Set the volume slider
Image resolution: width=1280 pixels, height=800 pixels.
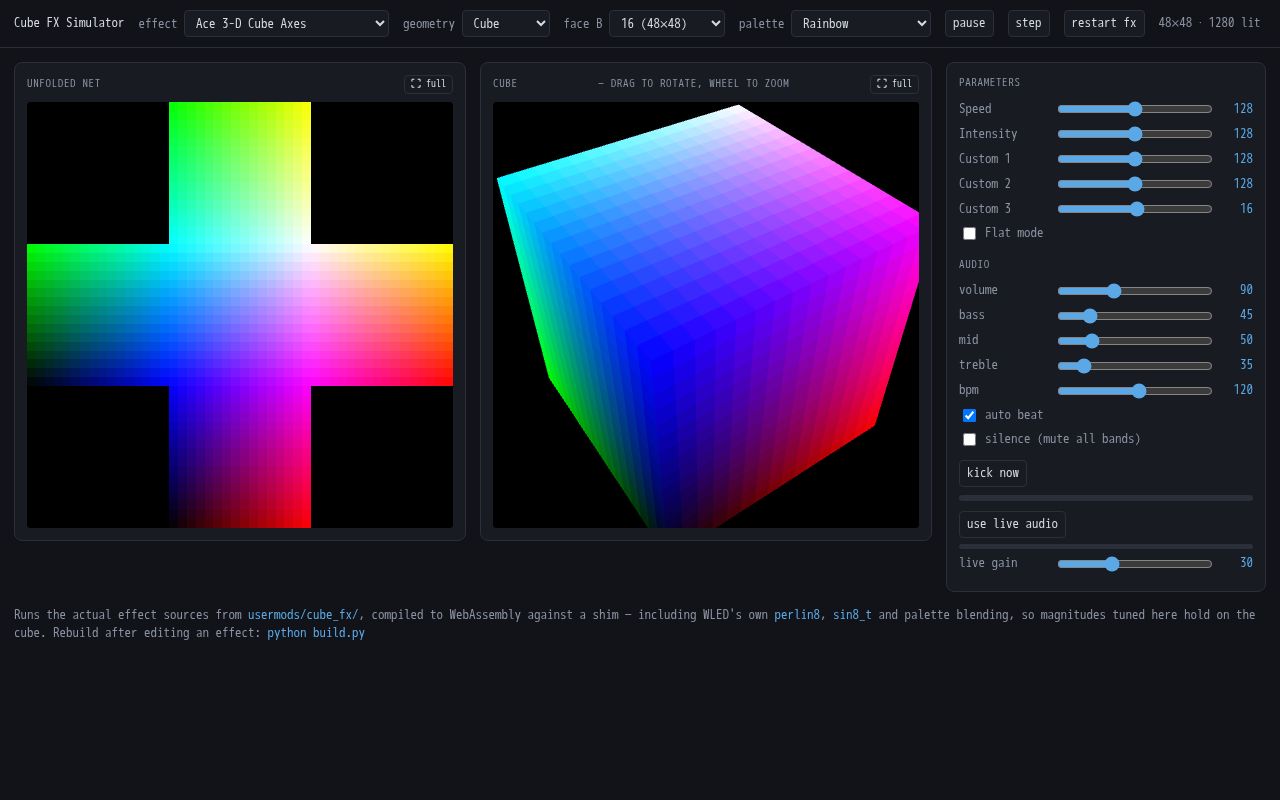[x=1135, y=291]
